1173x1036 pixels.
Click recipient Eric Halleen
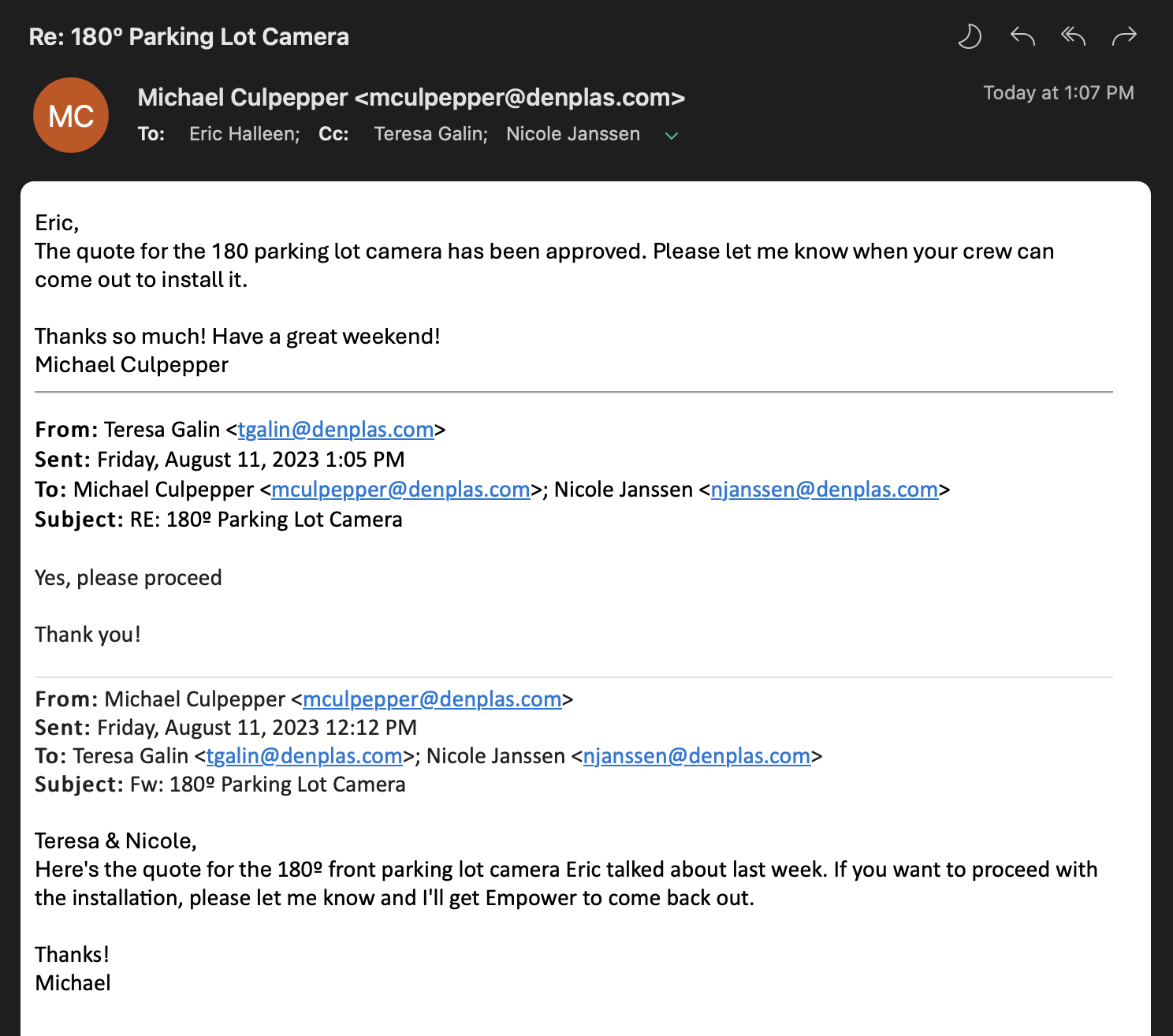pos(244,134)
